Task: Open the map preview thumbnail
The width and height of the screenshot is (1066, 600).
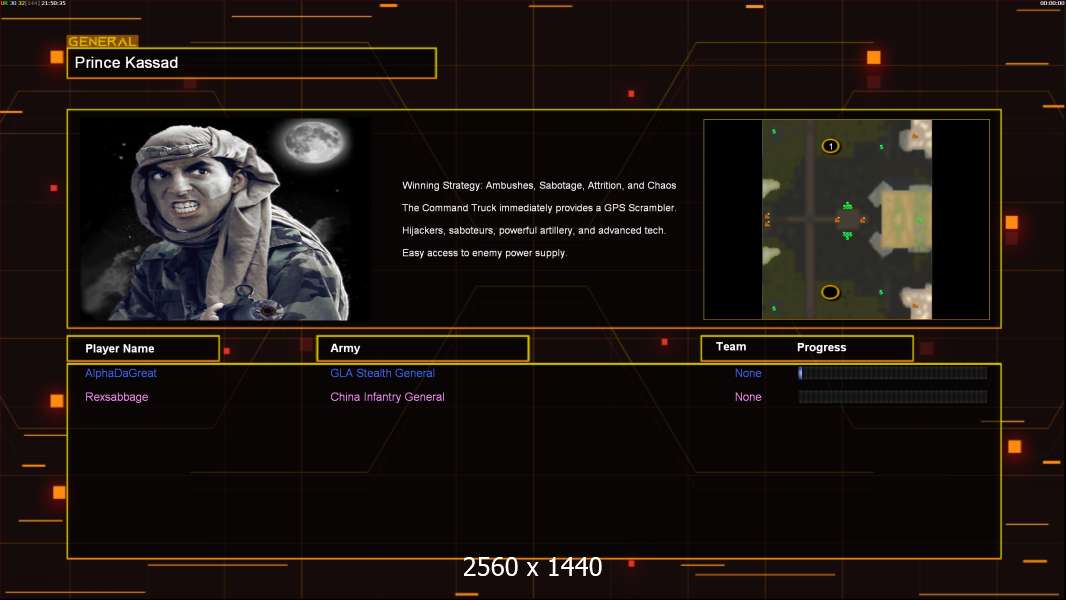Action: point(846,219)
